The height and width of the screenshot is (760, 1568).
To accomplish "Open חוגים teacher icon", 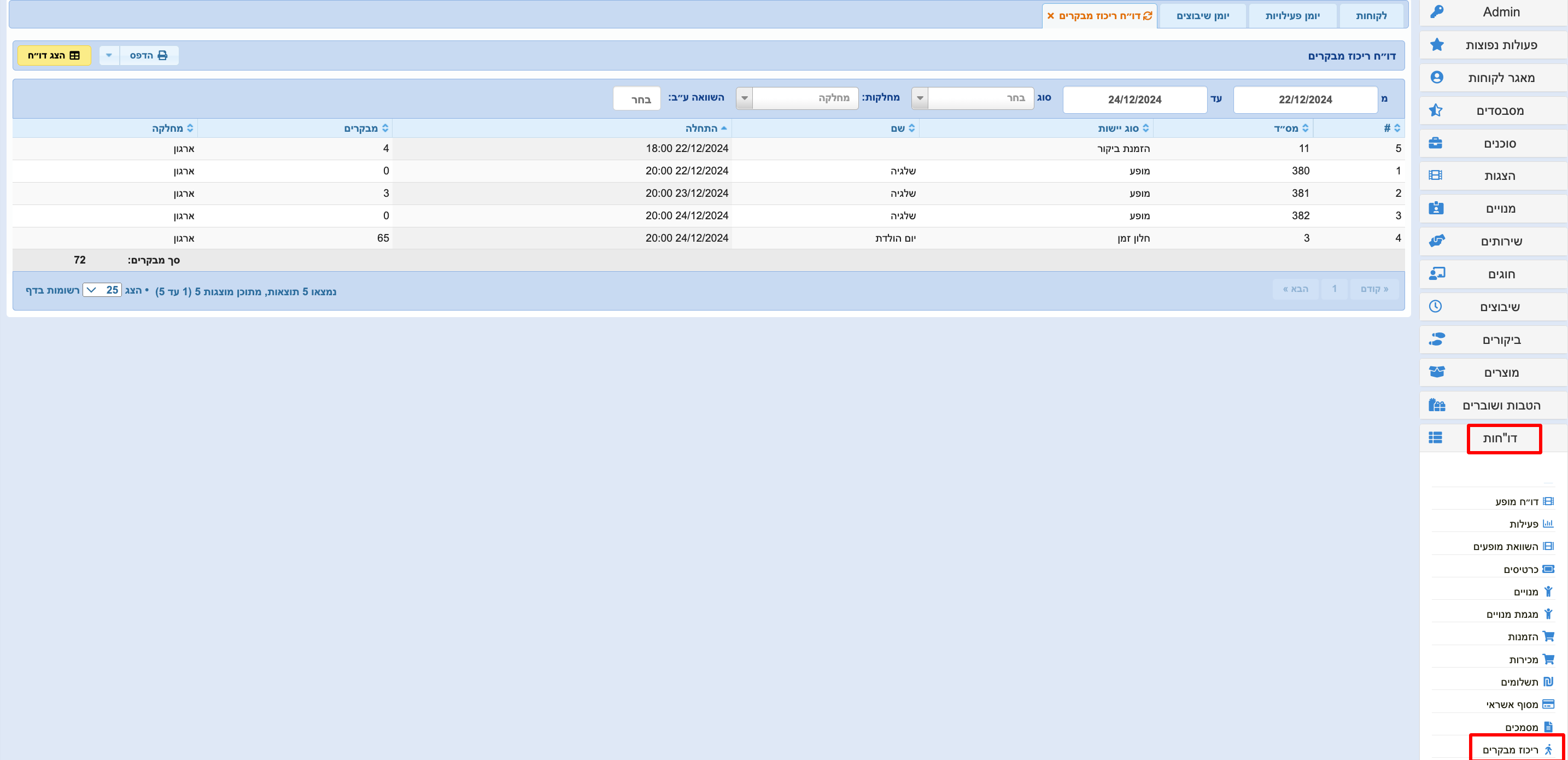I will (1437, 273).
